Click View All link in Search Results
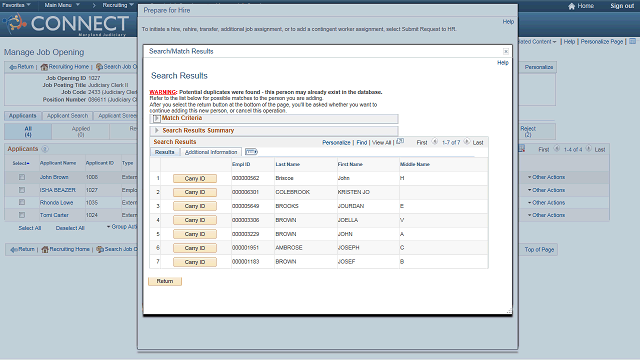The image size is (640, 360). point(382,142)
